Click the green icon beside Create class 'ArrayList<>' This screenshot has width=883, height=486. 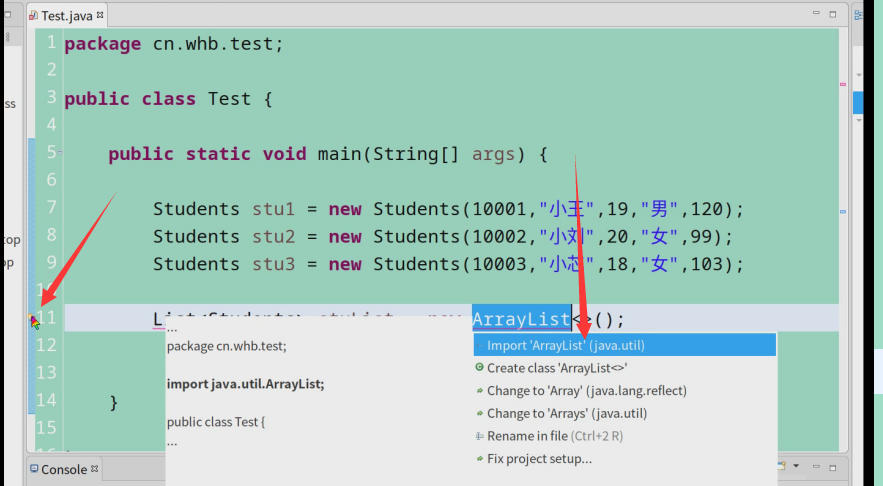480,367
